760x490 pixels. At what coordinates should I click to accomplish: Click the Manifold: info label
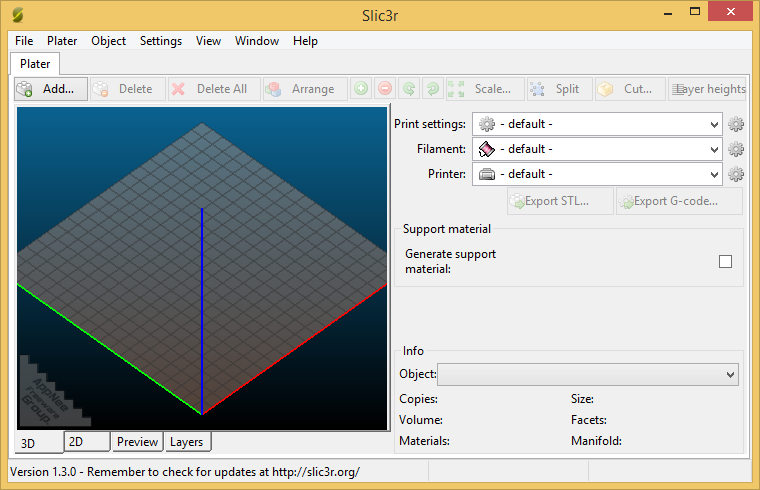[x=596, y=441]
